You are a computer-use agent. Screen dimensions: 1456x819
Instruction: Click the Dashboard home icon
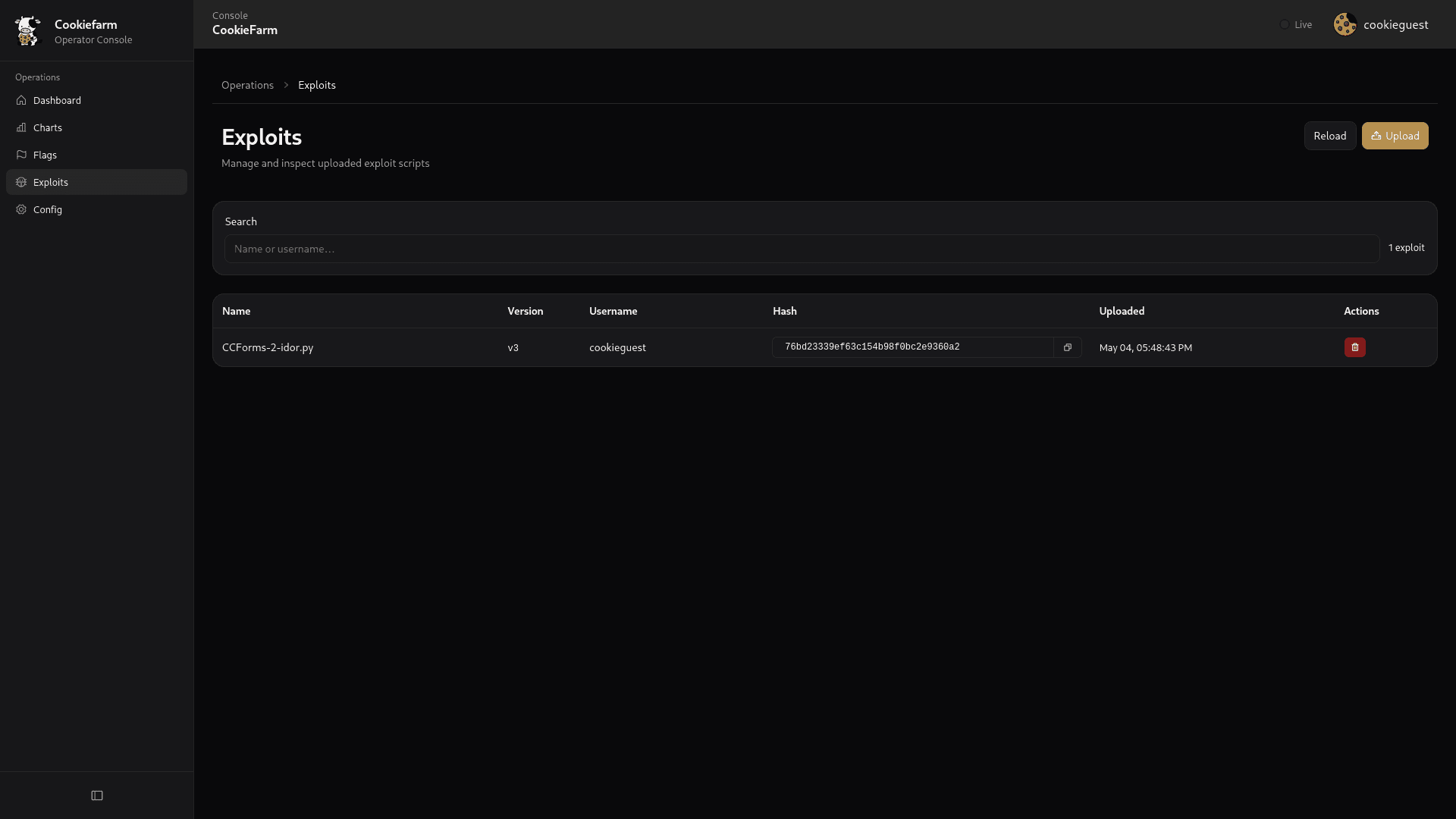pyautogui.click(x=21, y=100)
